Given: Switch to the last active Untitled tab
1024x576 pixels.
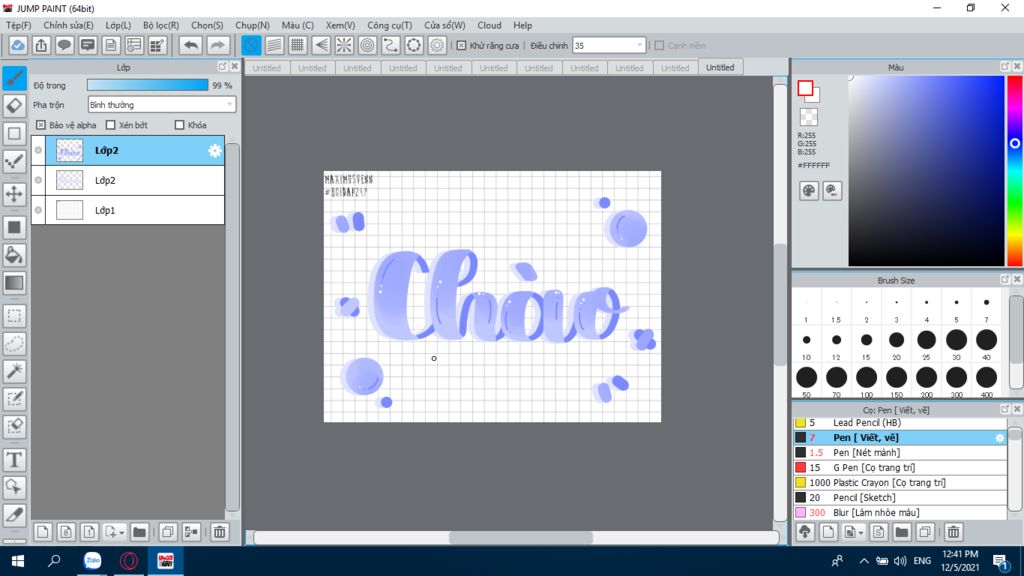Looking at the screenshot, I should pos(720,67).
